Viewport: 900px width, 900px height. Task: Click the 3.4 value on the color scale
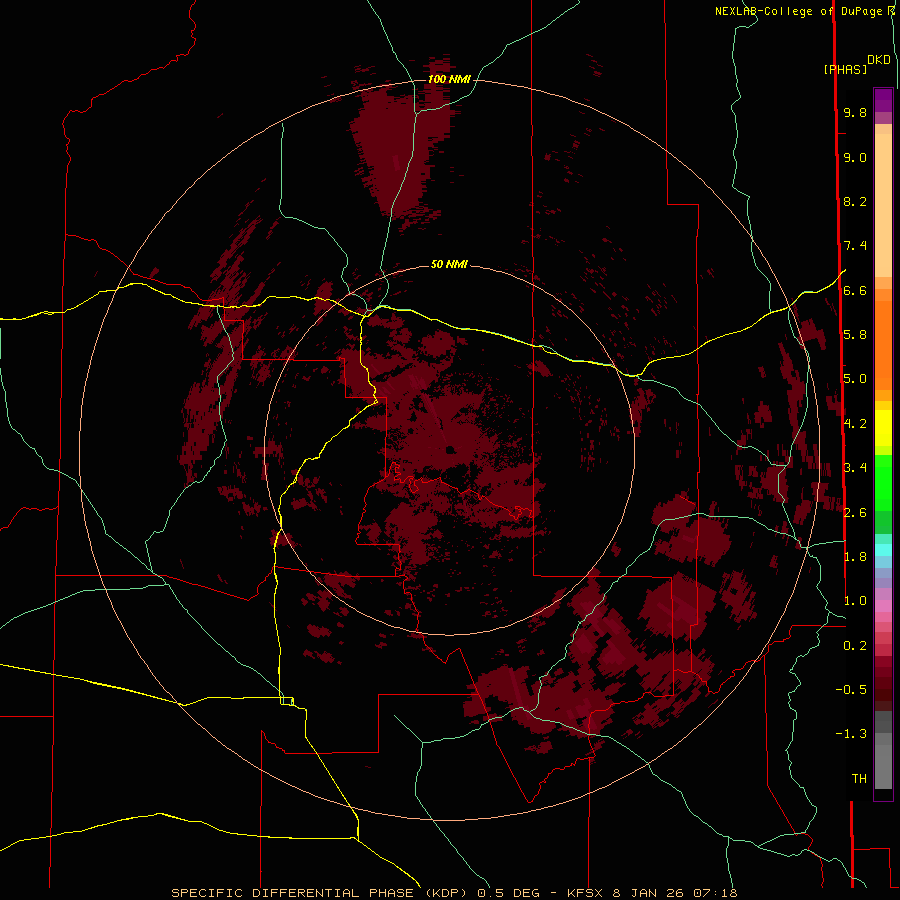(x=855, y=467)
